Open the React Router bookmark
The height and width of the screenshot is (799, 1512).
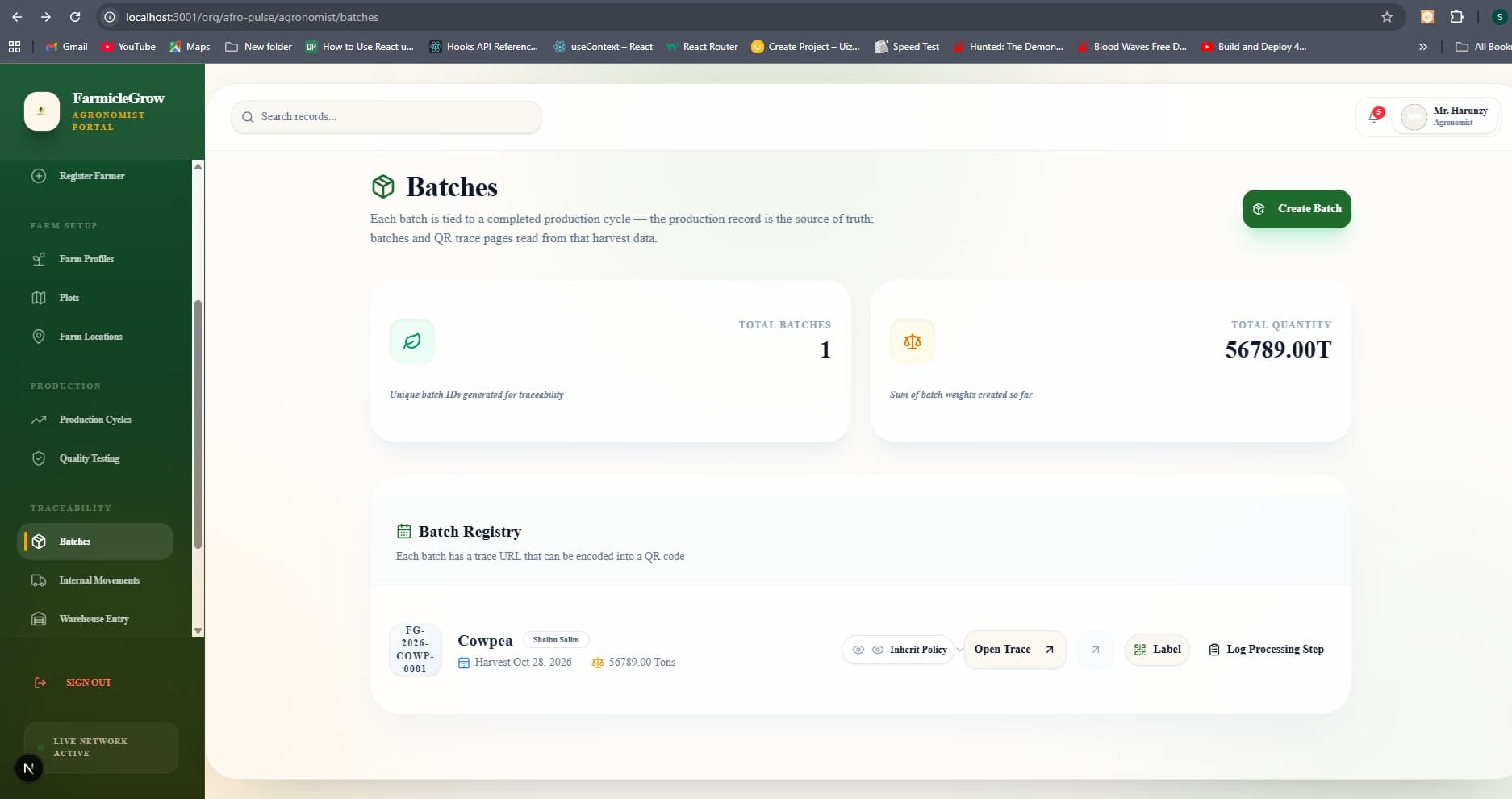click(702, 47)
